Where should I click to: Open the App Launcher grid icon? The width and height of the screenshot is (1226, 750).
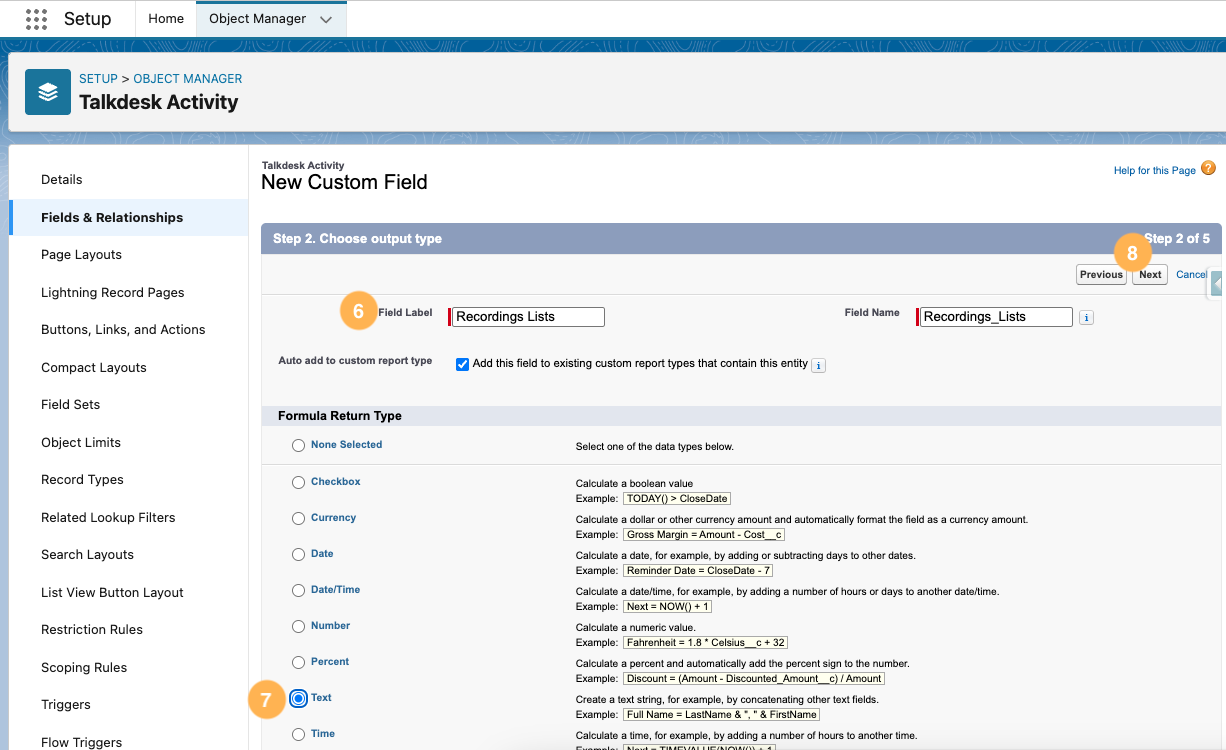point(36,19)
